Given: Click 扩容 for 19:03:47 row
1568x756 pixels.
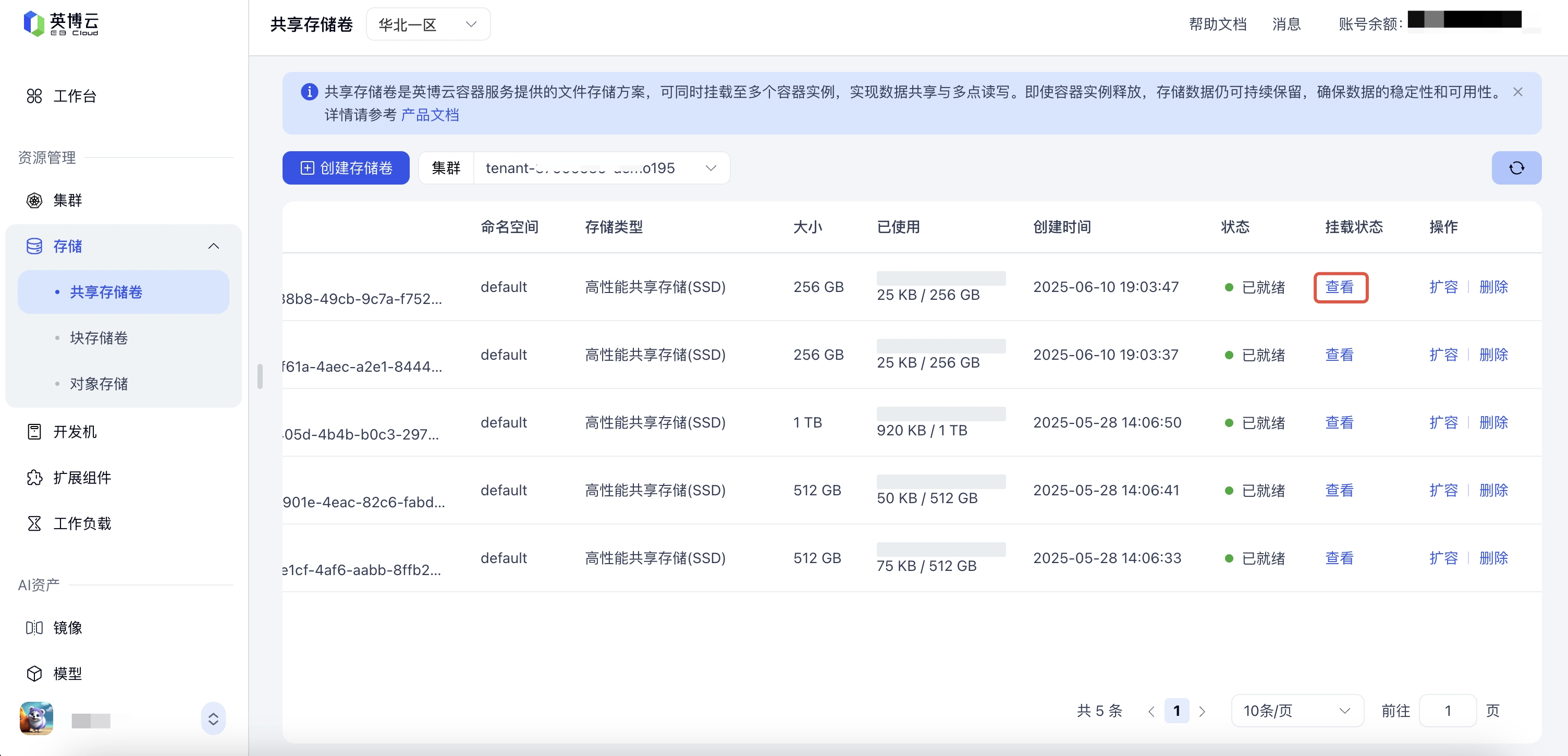Looking at the screenshot, I should tap(1443, 287).
